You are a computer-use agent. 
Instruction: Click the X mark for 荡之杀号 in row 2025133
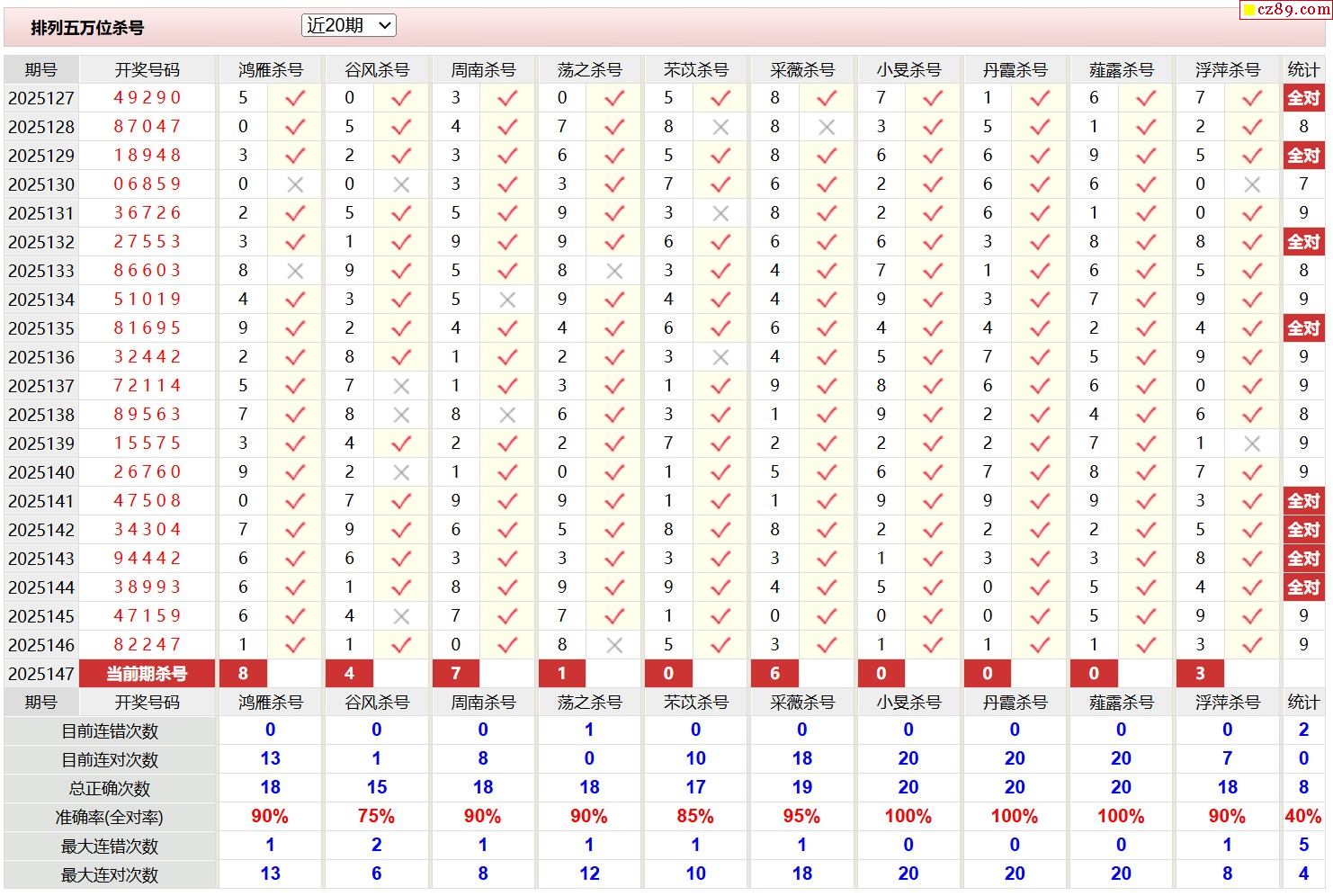pos(614,271)
